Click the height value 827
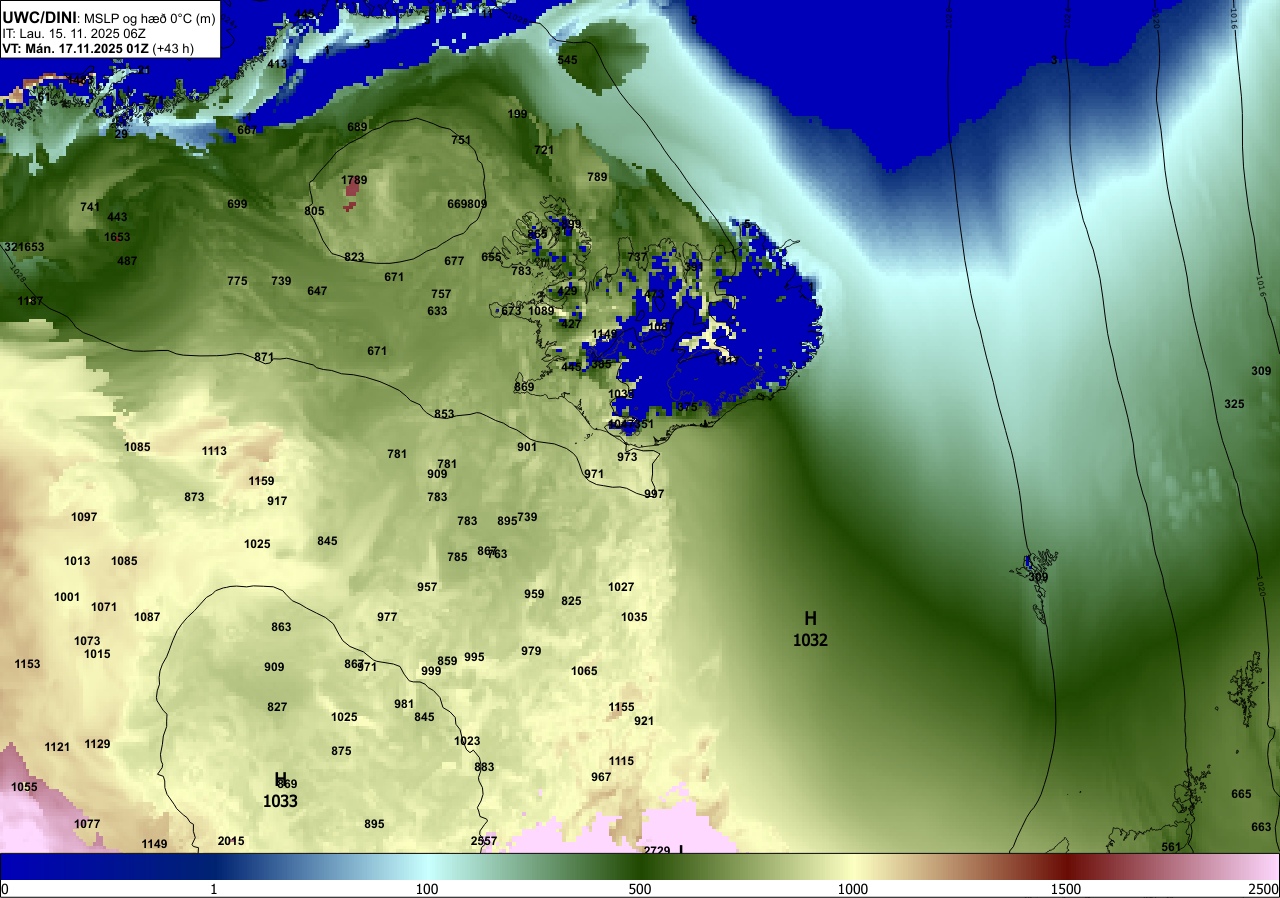1280x898 pixels. click(x=277, y=707)
